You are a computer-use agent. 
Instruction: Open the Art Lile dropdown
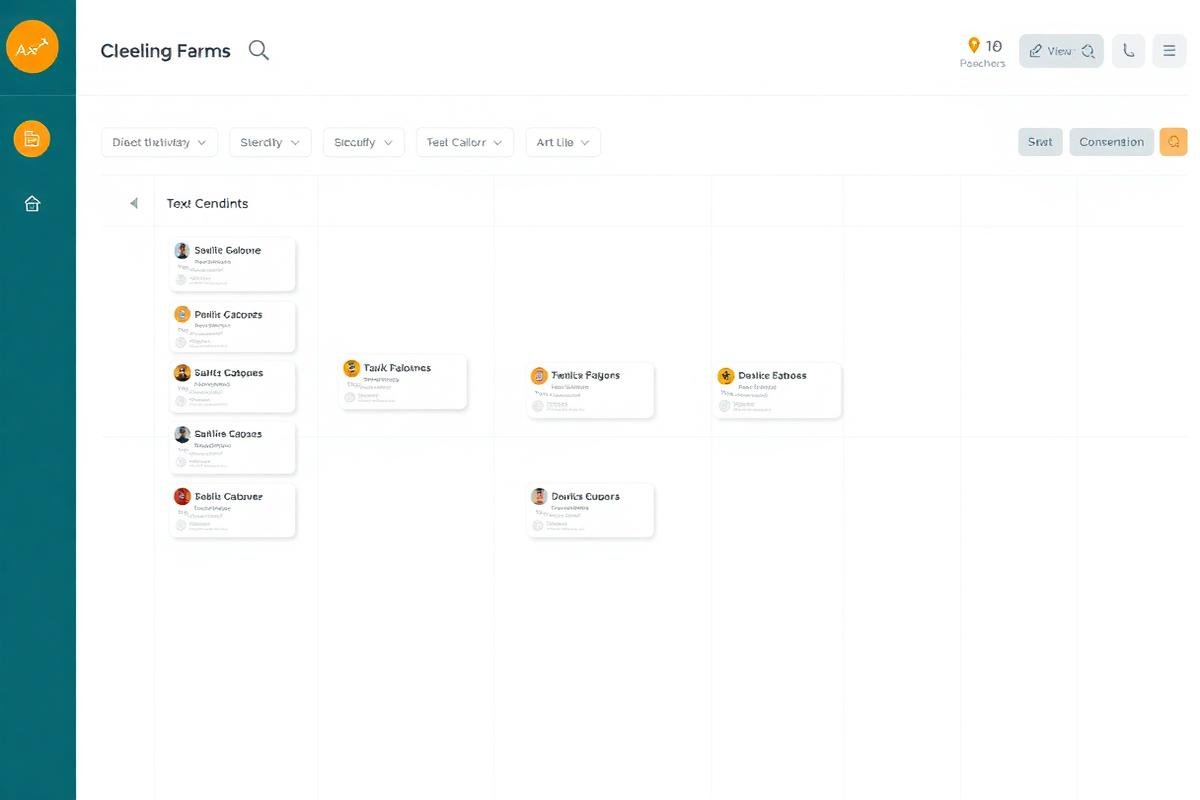tap(563, 142)
